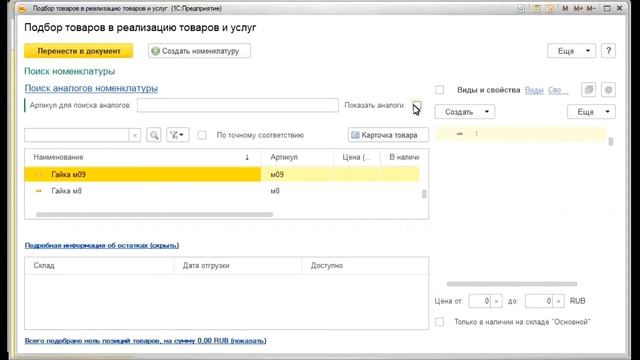The width and height of the screenshot is (640, 360).
Task: Check Только в наличии на складе "Основной"
Action: coord(440,322)
